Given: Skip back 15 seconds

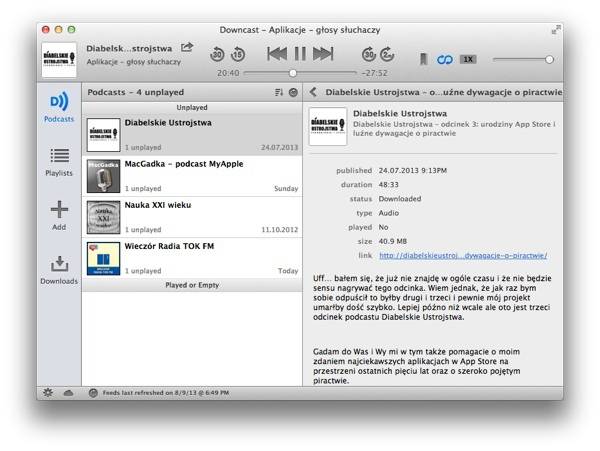Looking at the screenshot, I should click(x=238, y=54).
